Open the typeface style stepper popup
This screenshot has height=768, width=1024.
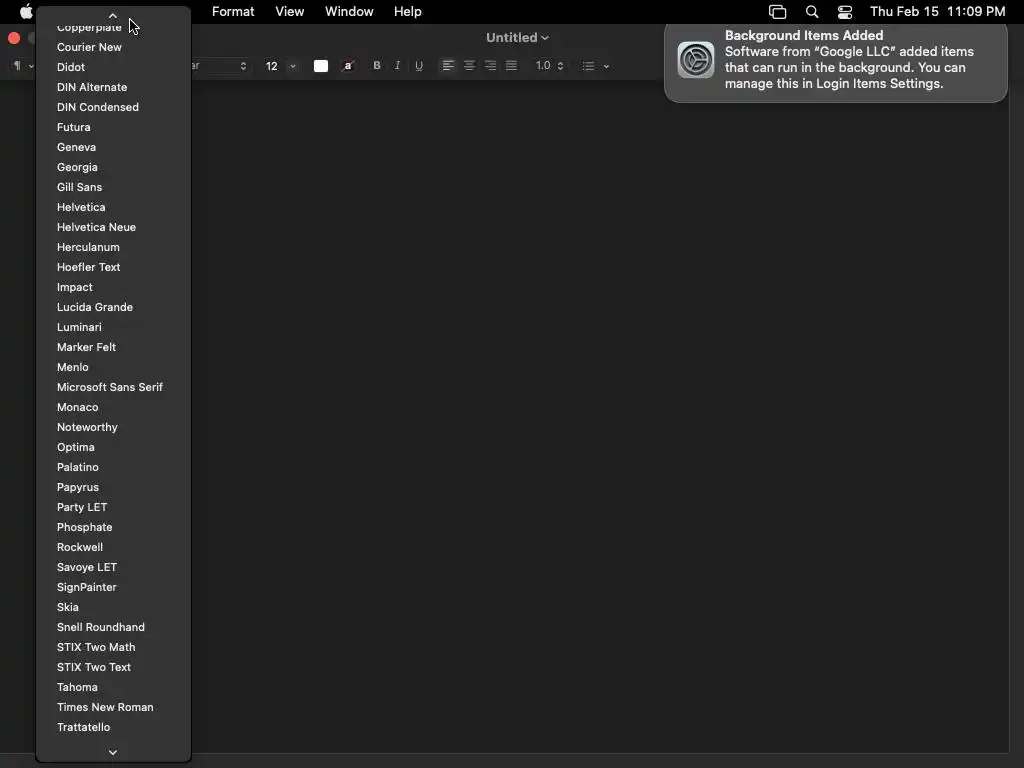[x=243, y=66]
